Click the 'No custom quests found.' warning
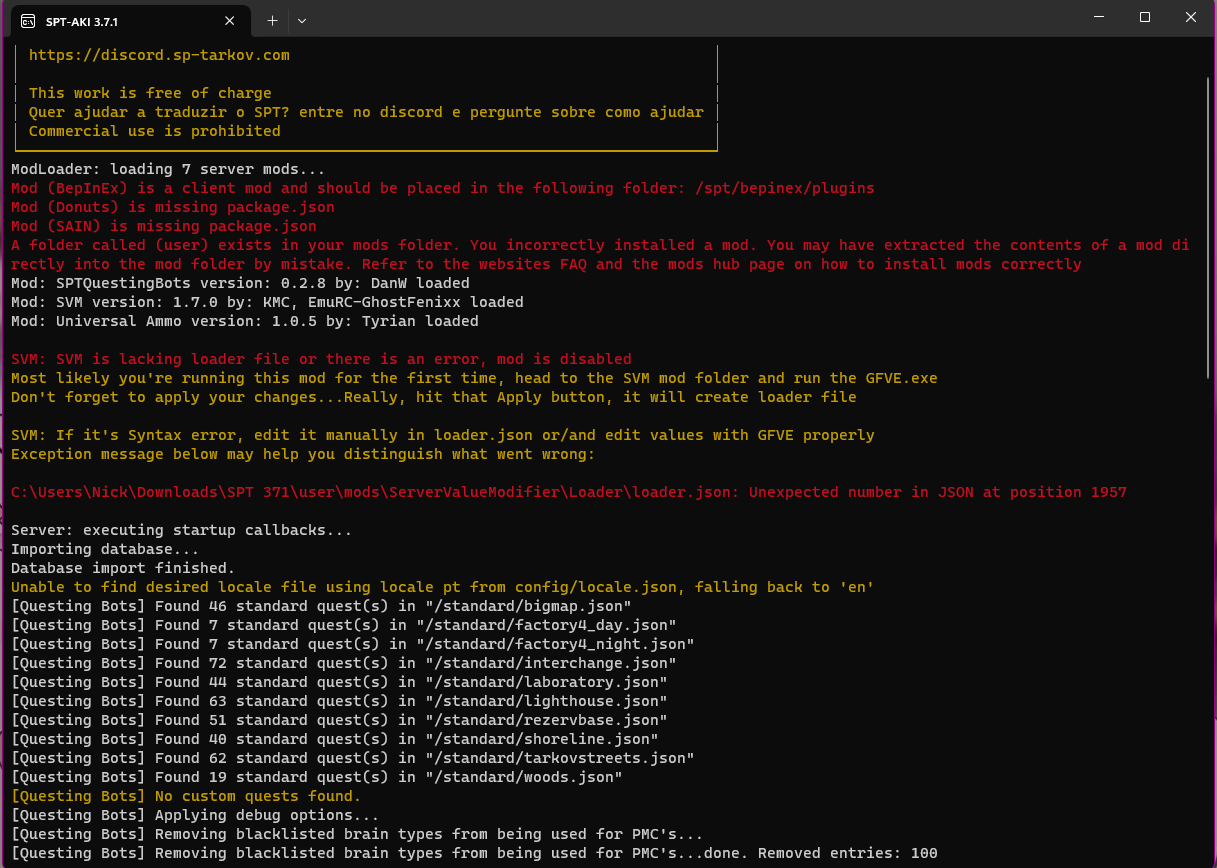 [186, 796]
